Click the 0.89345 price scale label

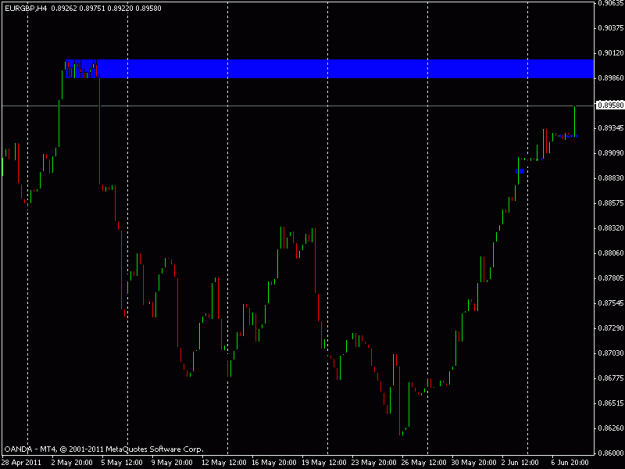(611, 128)
